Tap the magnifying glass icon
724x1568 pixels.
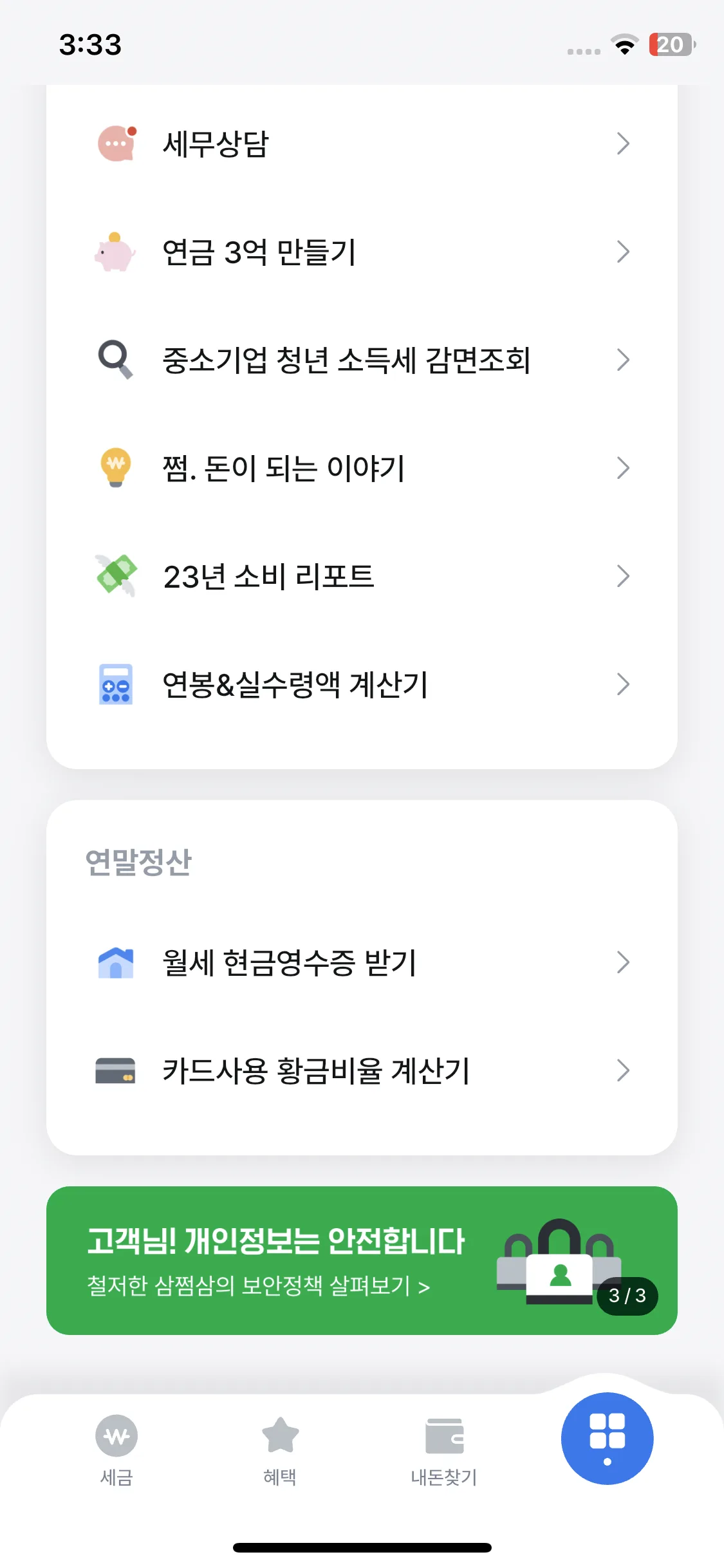[115, 359]
